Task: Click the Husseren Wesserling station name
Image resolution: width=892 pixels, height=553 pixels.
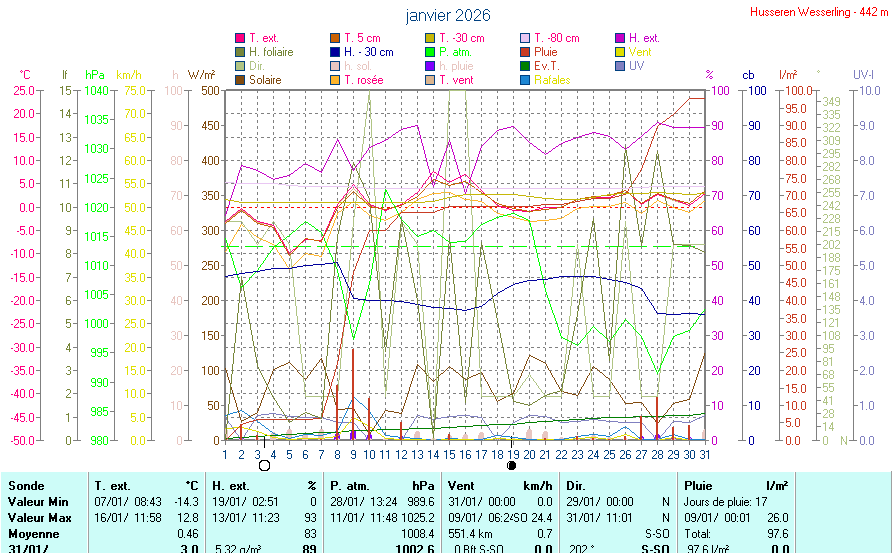Action: click(818, 12)
